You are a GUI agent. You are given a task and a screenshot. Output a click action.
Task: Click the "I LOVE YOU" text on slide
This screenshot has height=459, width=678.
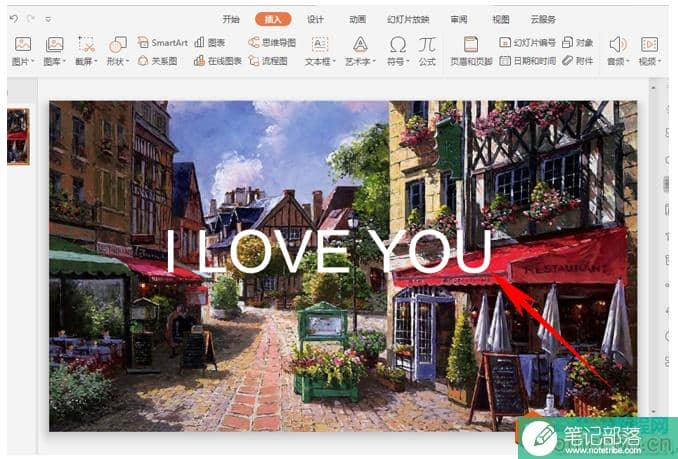[x=329, y=251]
